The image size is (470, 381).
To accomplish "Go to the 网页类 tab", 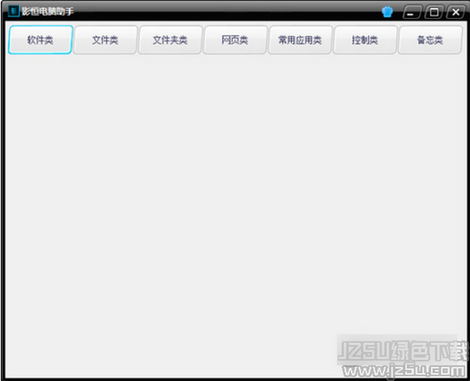I will pyautogui.click(x=235, y=40).
